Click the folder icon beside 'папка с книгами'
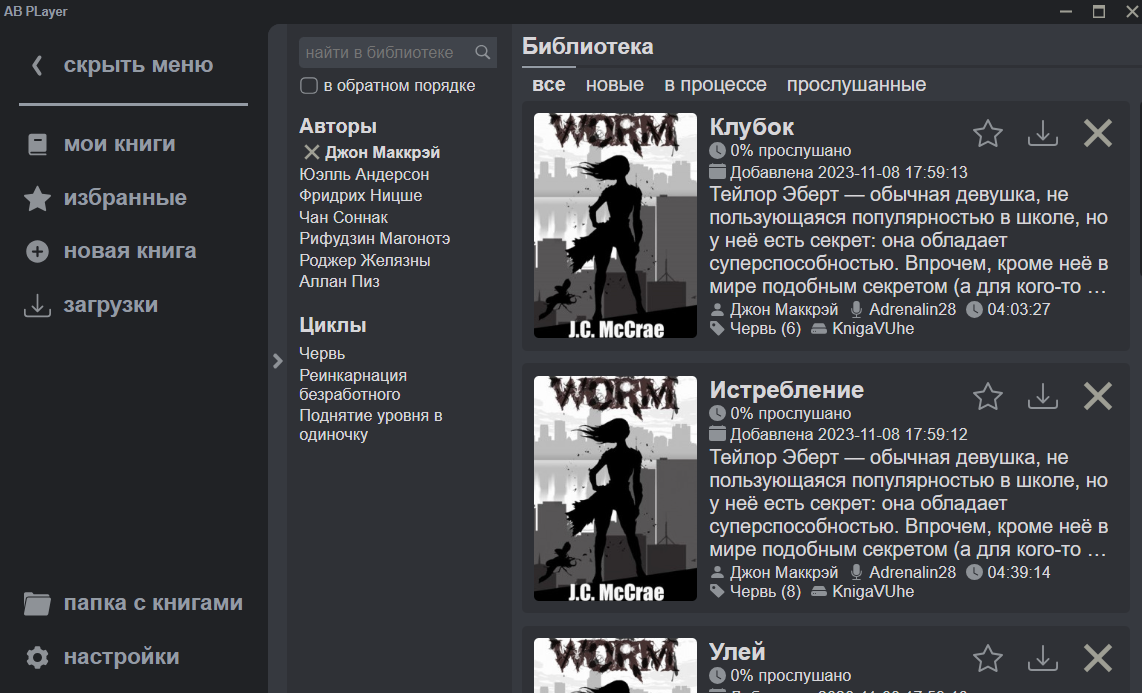 click(x=37, y=603)
